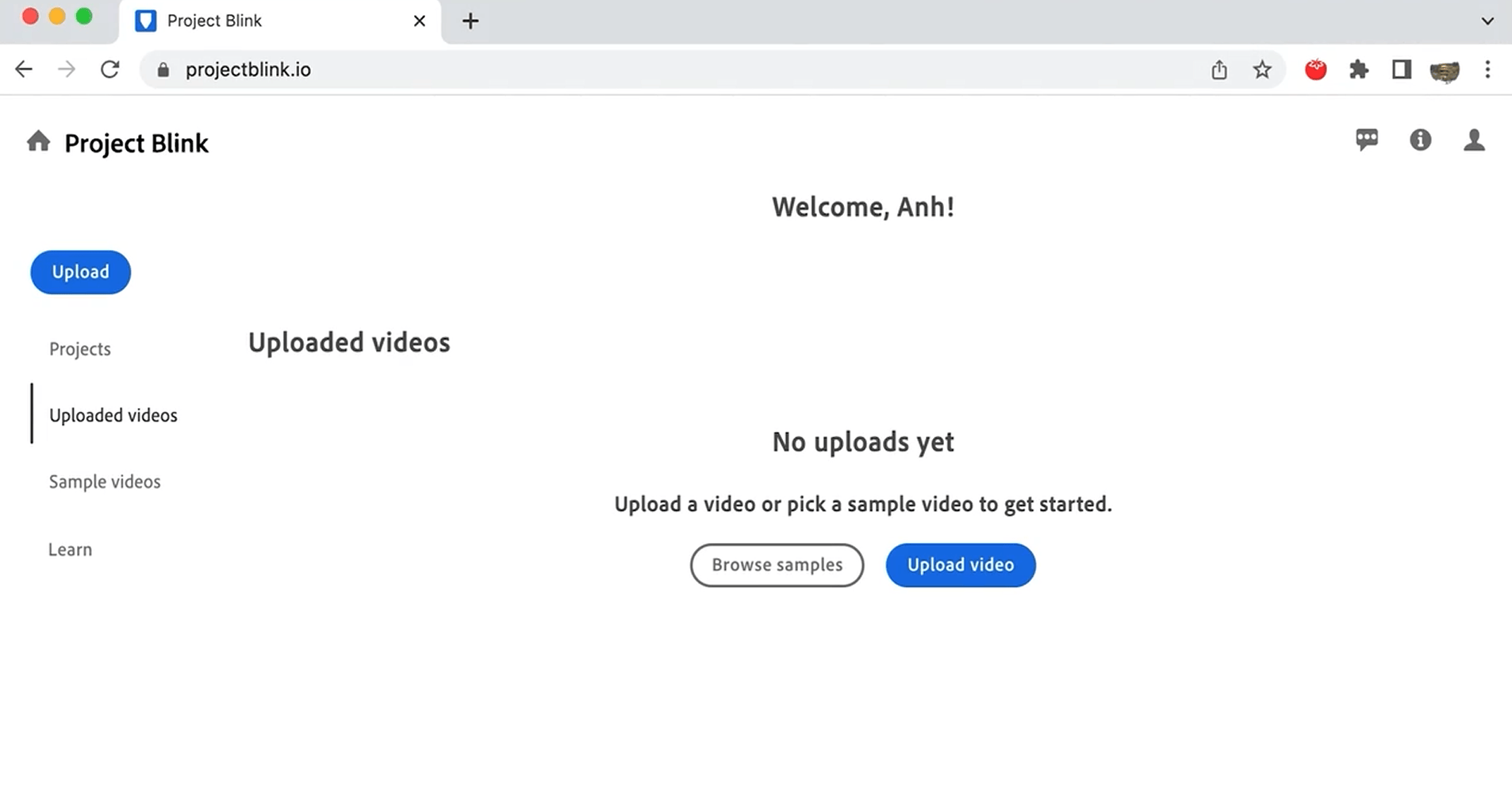1512x789 pixels.
Task: Click the info icon in the header
Action: click(x=1420, y=140)
